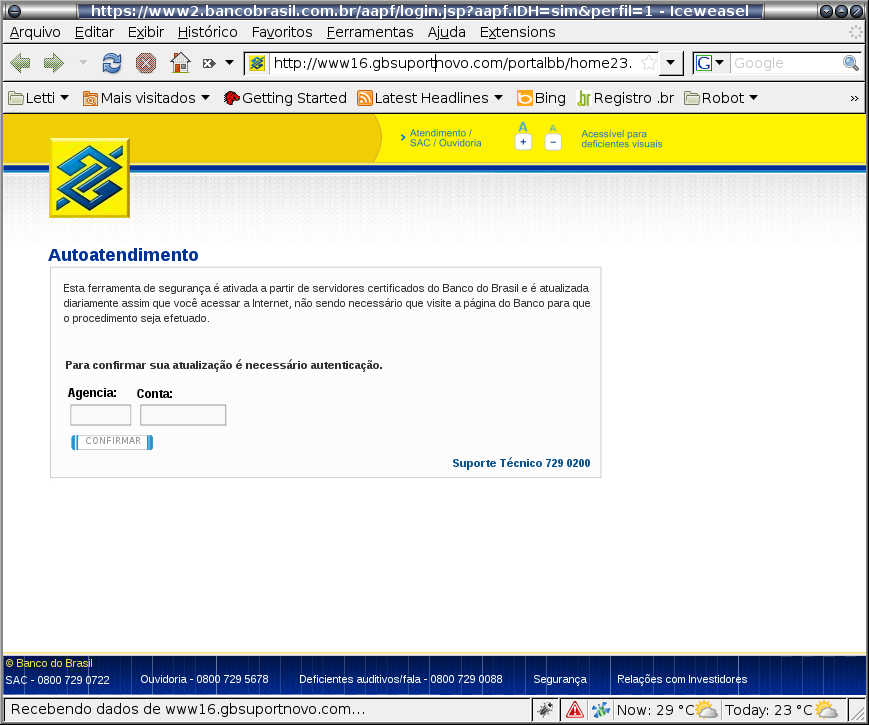
Task: Expand the Robot bookmarks folder
Action: (721, 98)
